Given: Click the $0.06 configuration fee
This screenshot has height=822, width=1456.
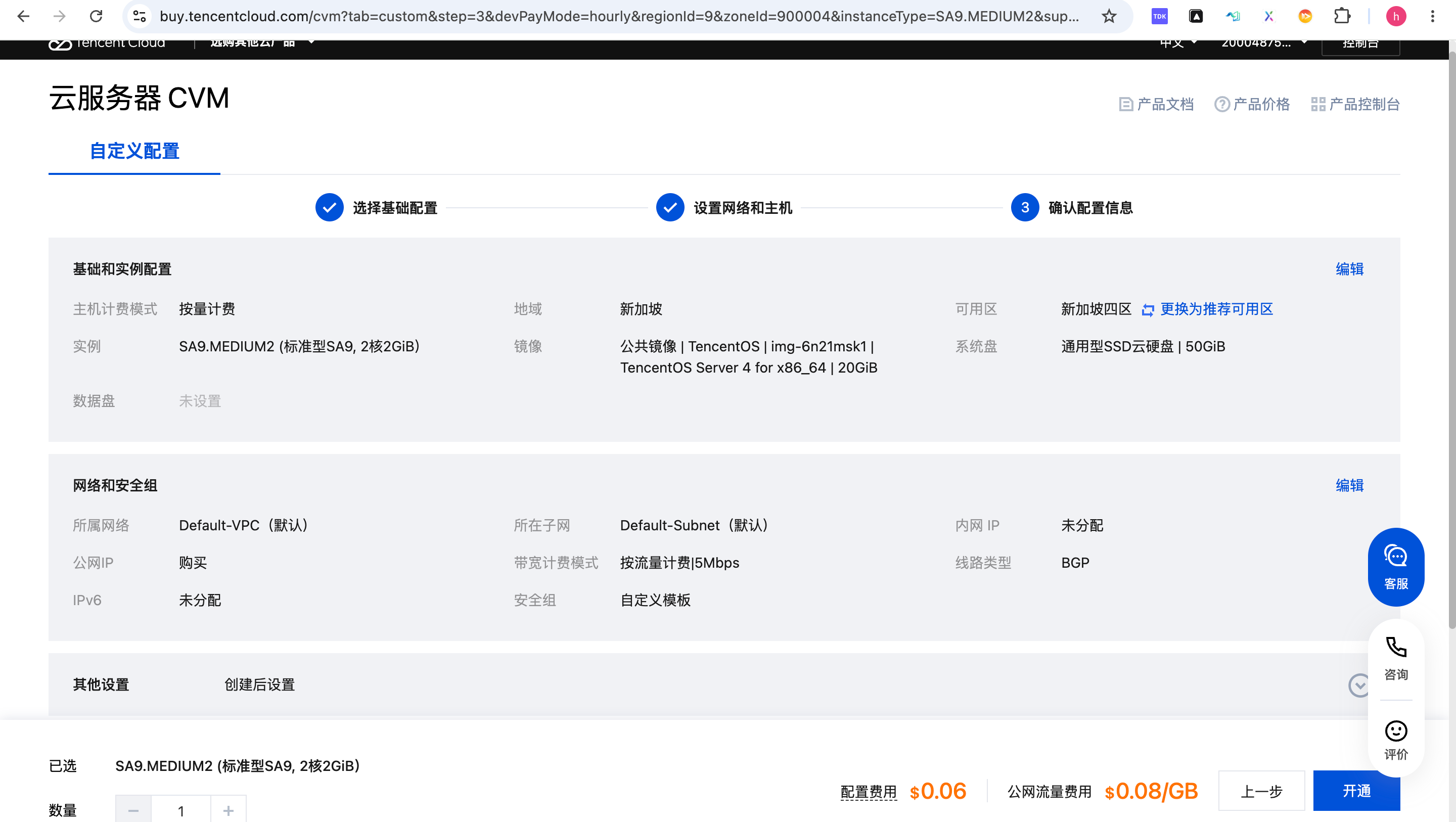Looking at the screenshot, I should (938, 792).
